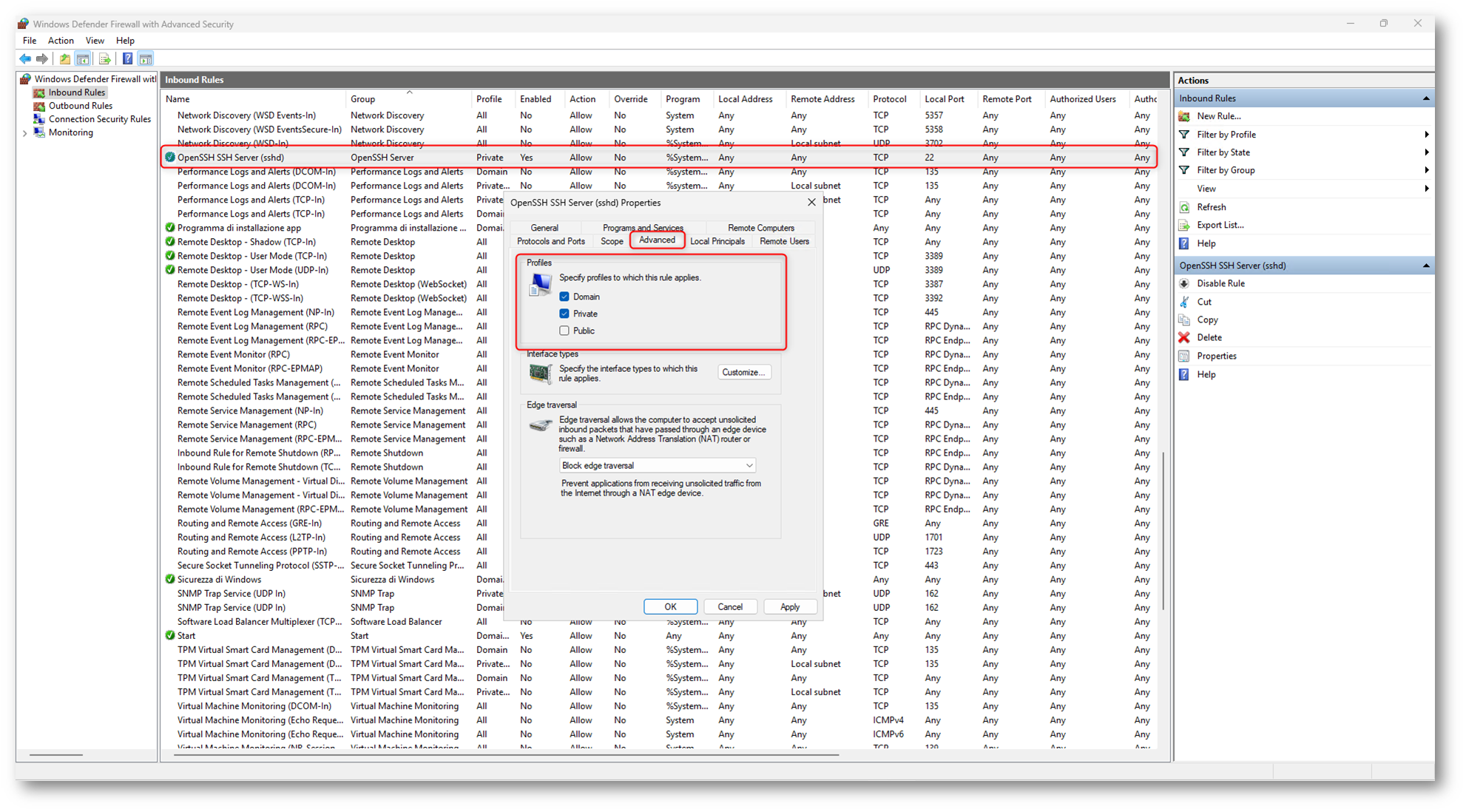Screen dimensions: 1466x812
Task: Click the Filter by Profile funnel icon
Action: [x=1184, y=135]
